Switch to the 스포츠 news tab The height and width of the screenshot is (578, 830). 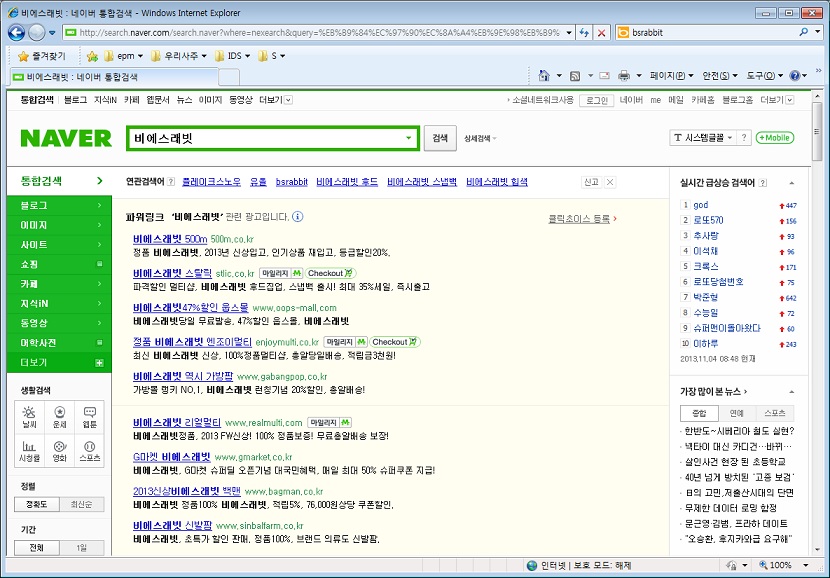(775, 413)
